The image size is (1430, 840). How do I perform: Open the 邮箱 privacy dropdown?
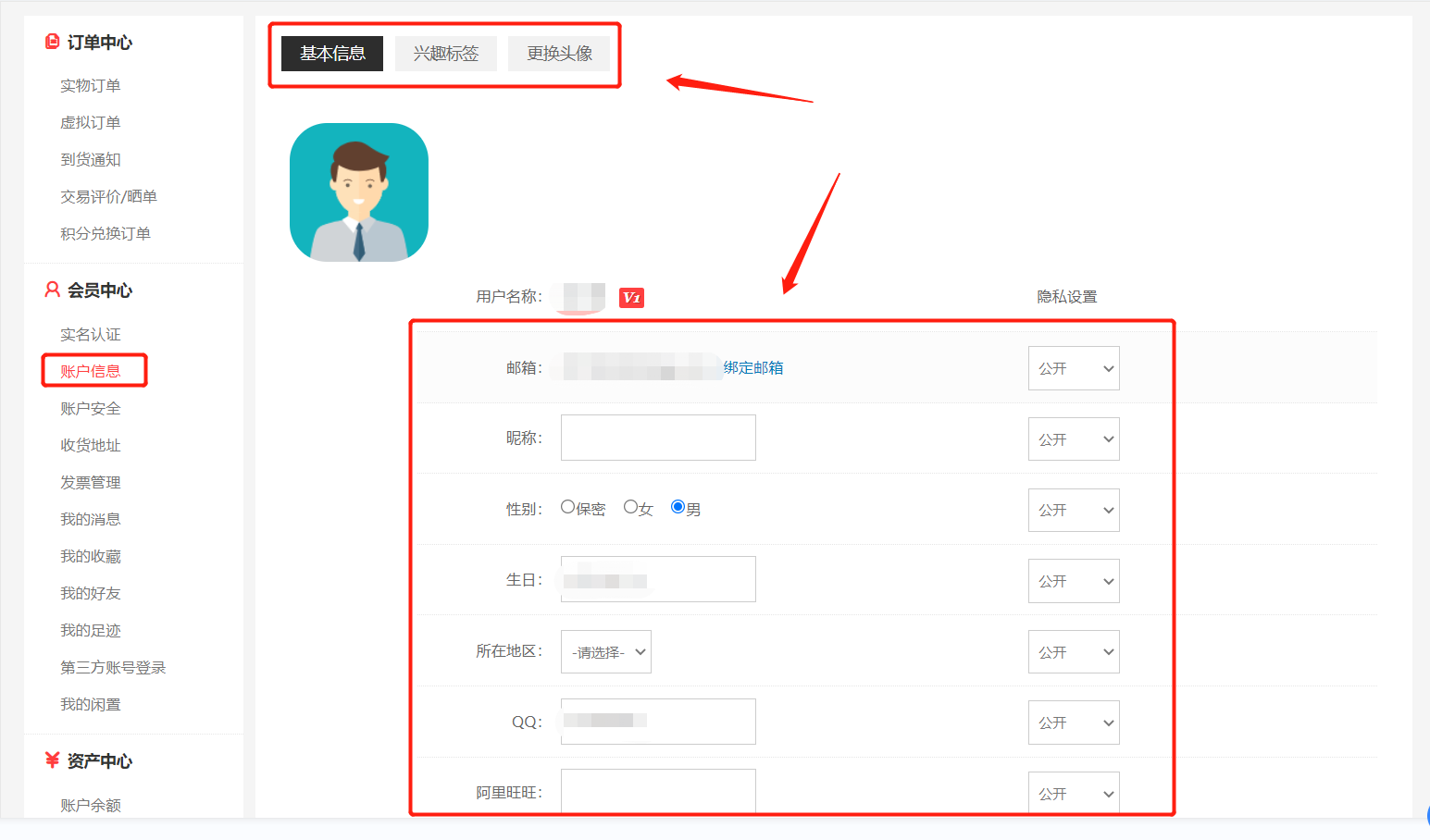[x=1074, y=368]
